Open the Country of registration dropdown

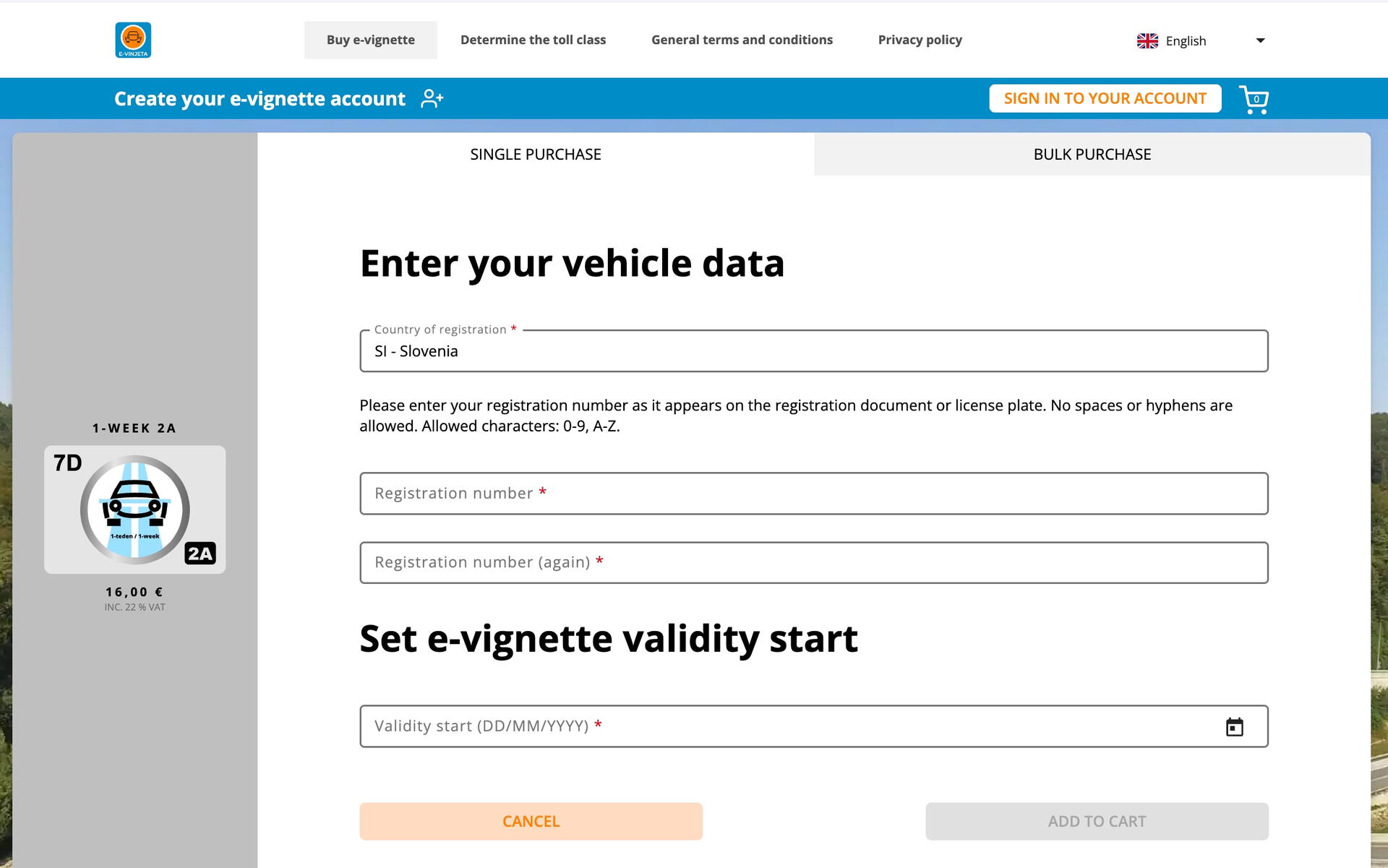pyautogui.click(x=814, y=351)
